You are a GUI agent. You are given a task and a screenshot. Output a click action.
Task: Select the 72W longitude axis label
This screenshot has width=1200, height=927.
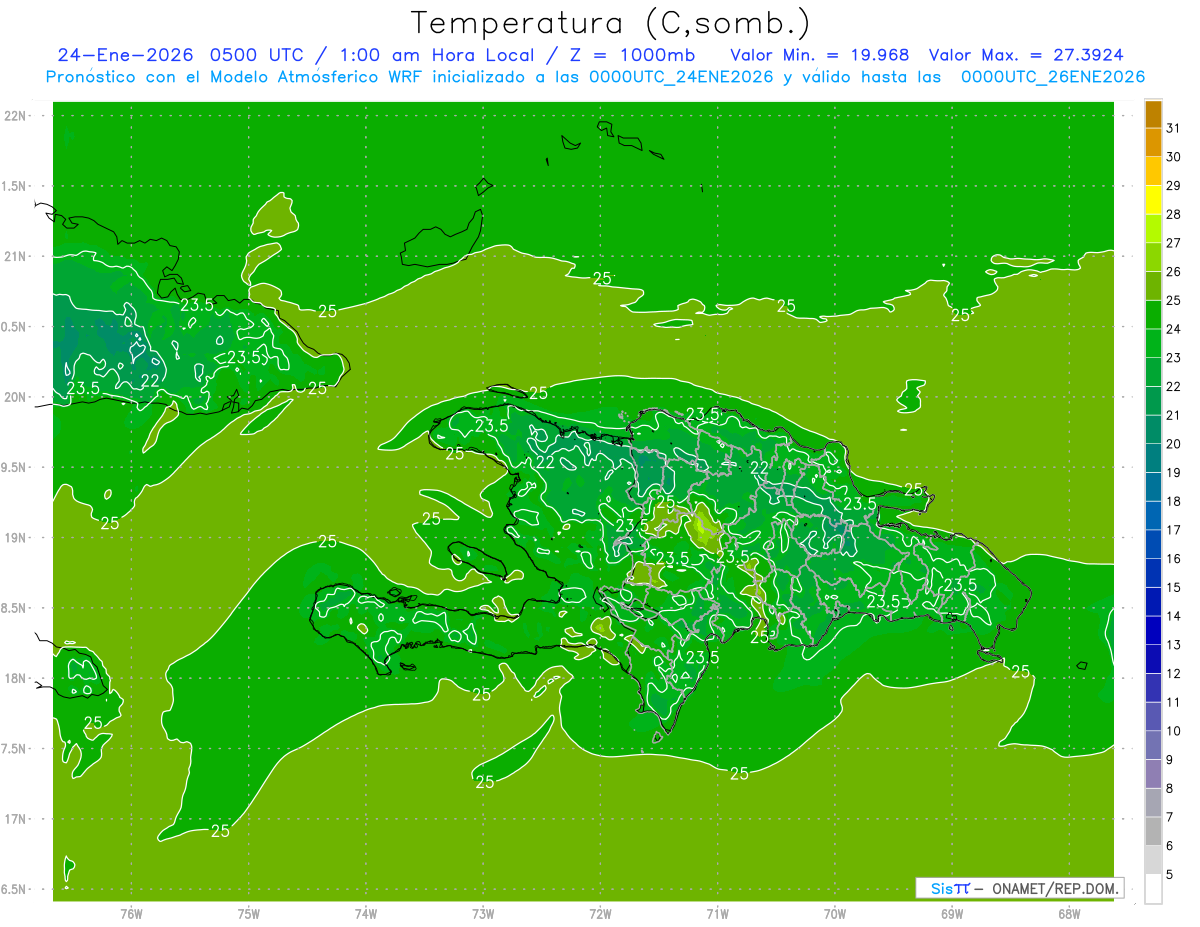[x=600, y=914]
